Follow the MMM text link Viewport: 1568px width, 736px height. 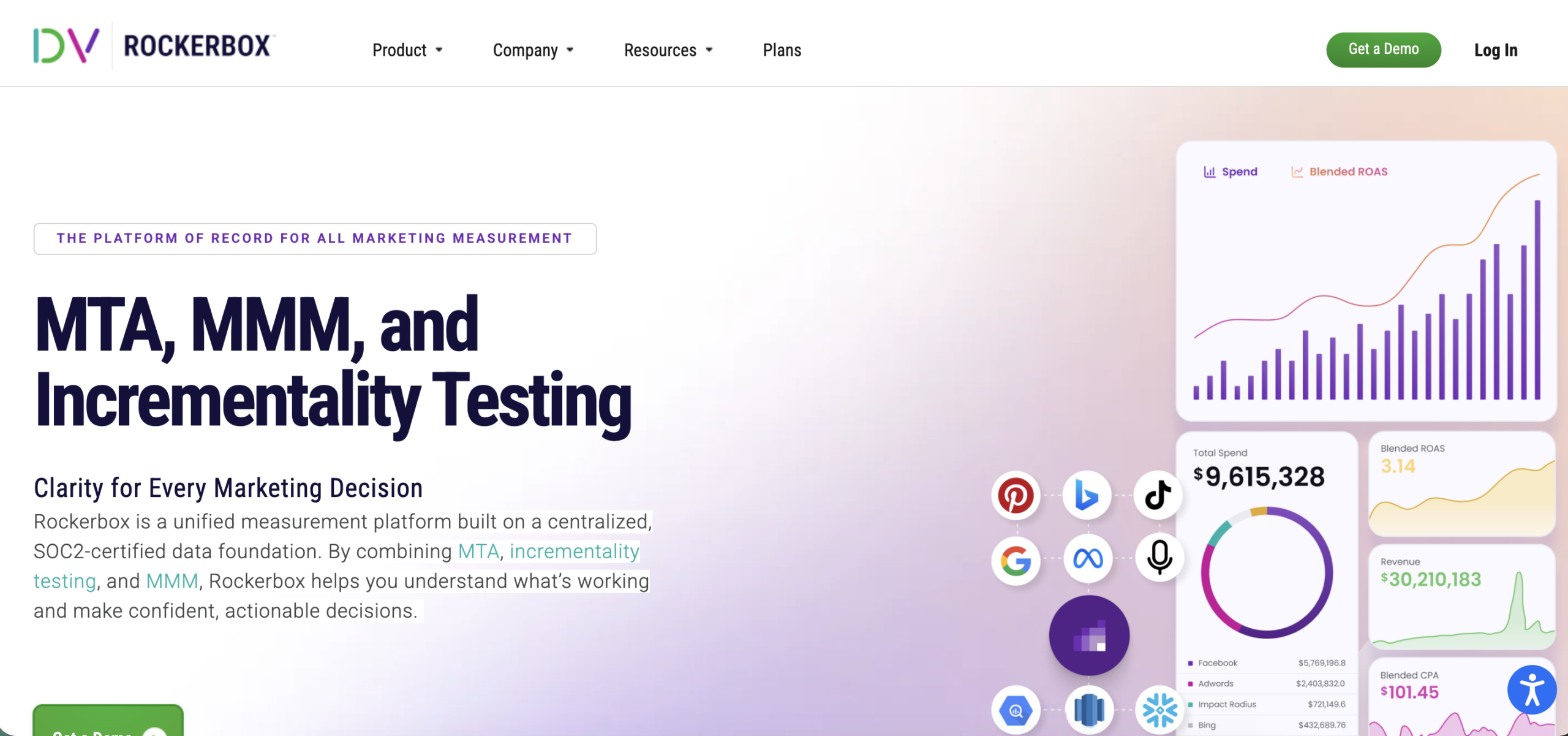(172, 581)
